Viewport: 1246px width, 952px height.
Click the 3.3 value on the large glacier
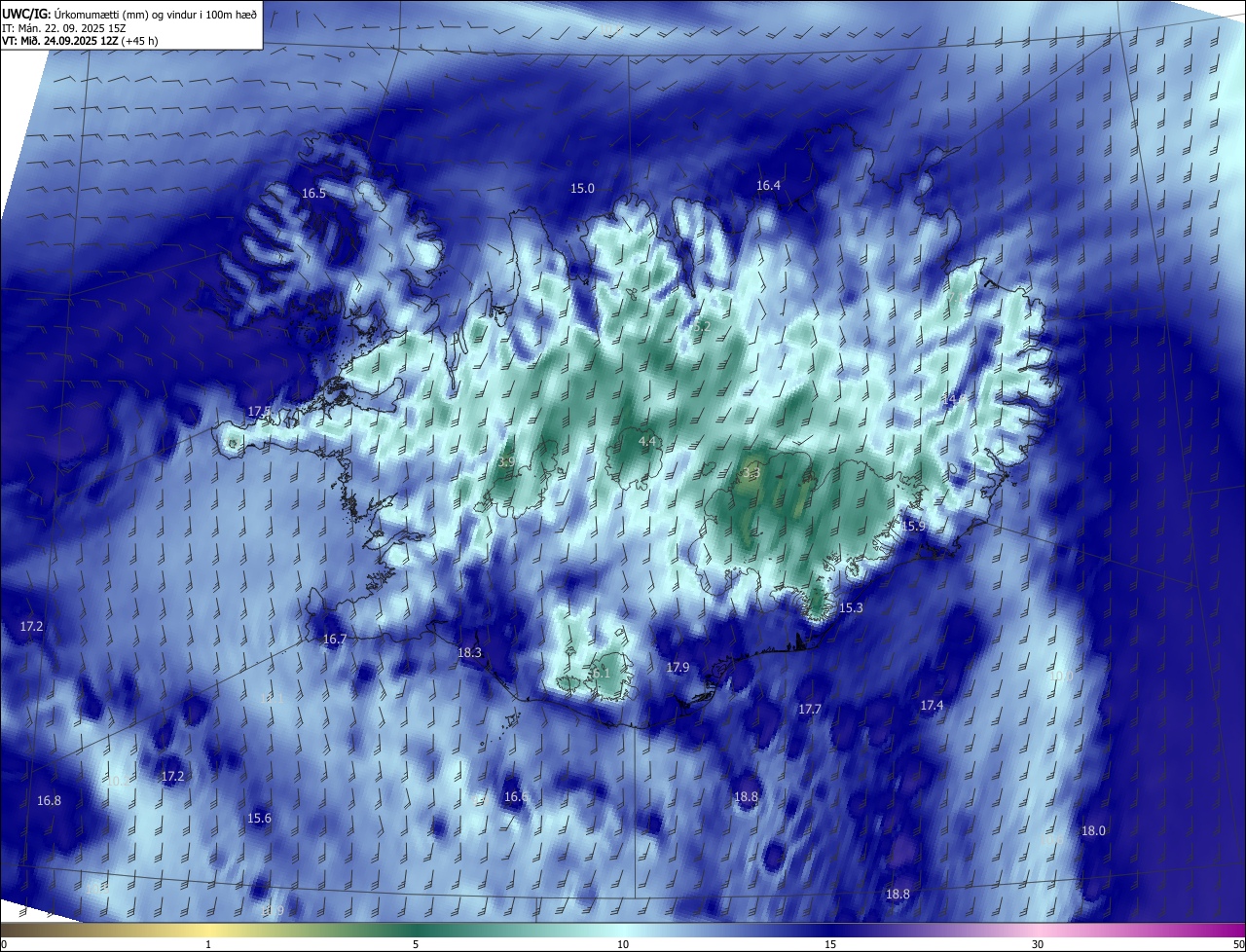[750, 474]
